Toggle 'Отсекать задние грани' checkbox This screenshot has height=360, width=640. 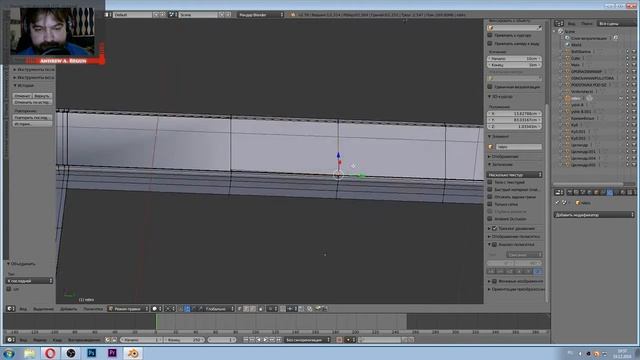[490, 197]
